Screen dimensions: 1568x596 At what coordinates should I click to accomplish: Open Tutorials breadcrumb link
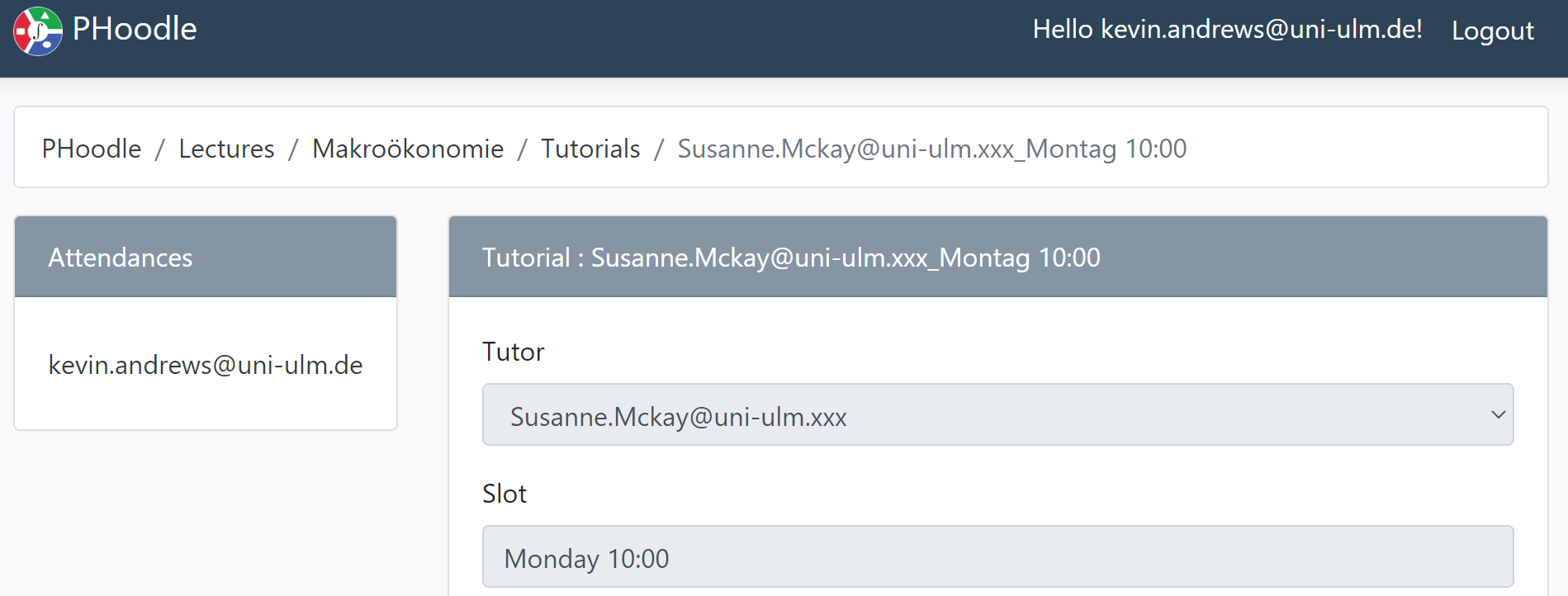click(x=590, y=149)
